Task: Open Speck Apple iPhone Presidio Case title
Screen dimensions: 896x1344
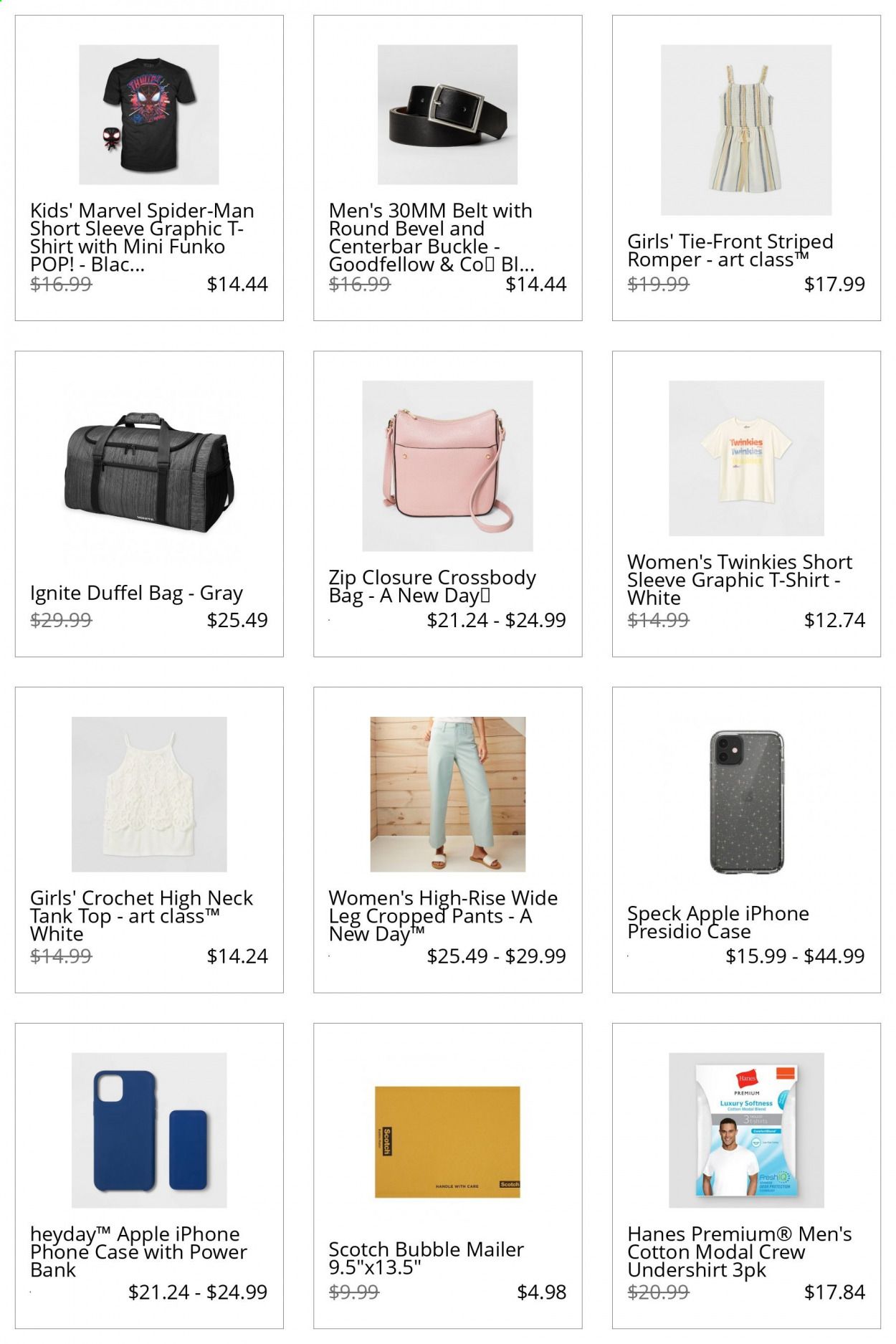Action: click(718, 923)
